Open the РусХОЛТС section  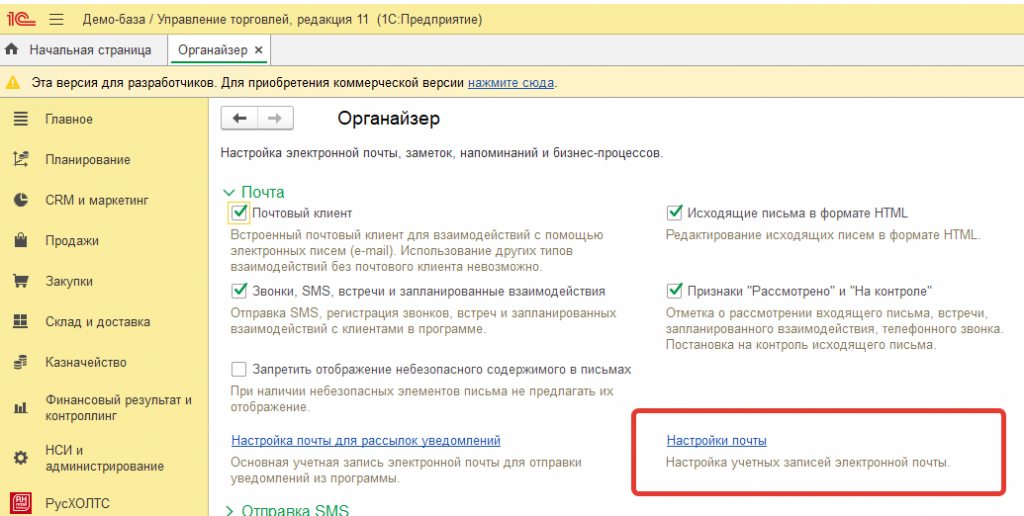pos(77,504)
